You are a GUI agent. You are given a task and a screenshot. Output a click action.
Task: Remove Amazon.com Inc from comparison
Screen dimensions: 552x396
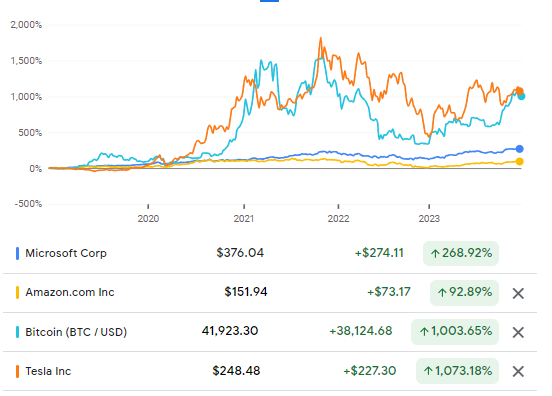(518, 293)
